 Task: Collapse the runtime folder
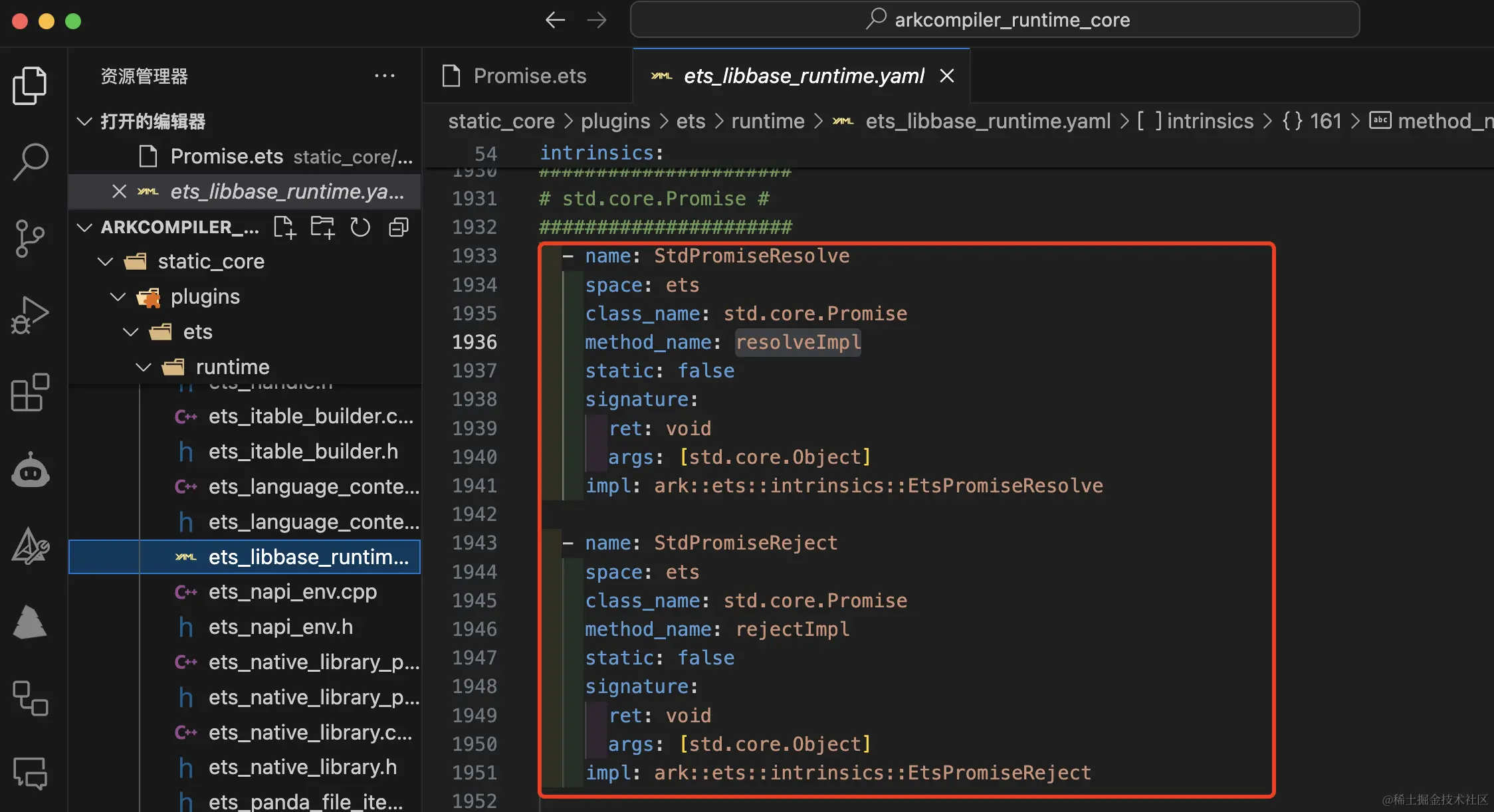pyautogui.click(x=143, y=367)
